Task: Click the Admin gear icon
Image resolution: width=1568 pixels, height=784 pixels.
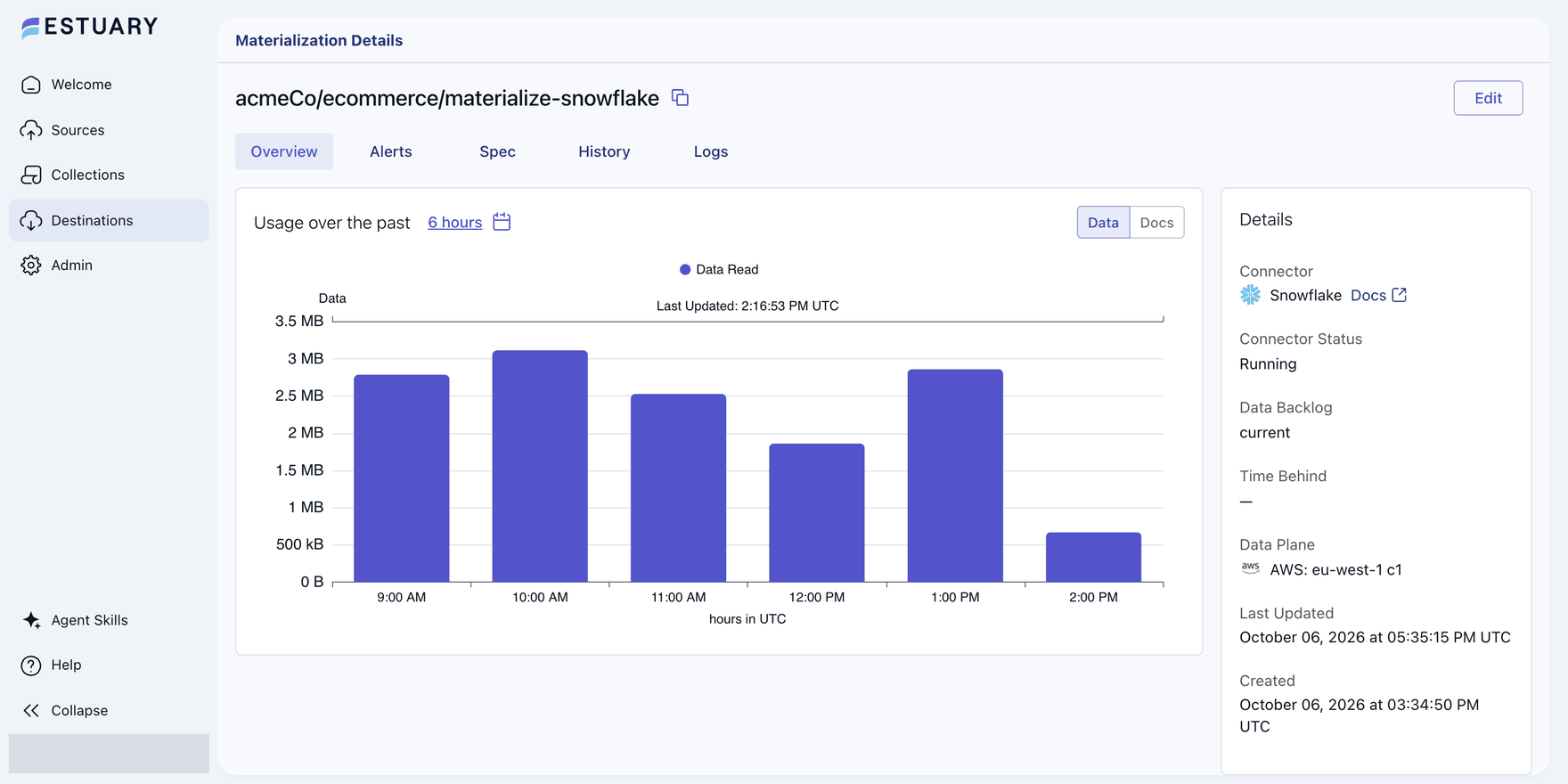Action: click(31, 265)
